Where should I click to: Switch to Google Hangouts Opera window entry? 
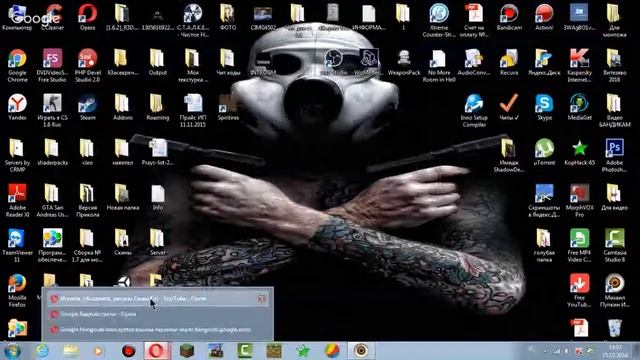coord(158,329)
